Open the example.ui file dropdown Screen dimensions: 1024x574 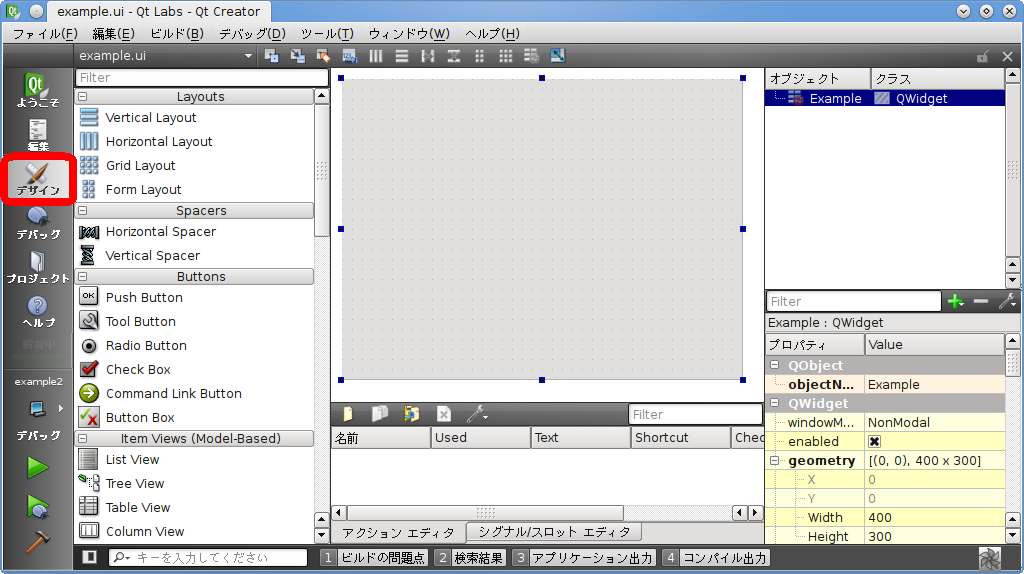pyautogui.click(x=248, y=56)
